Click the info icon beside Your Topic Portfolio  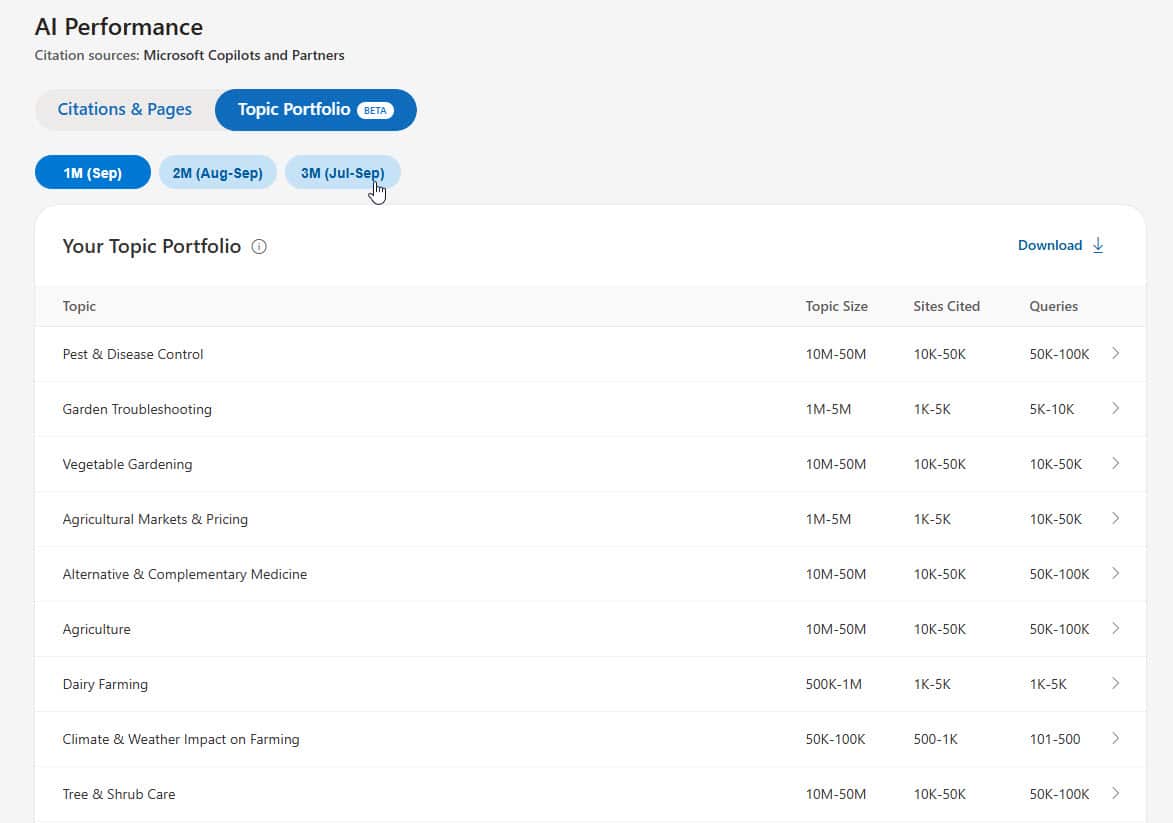[259, 246]
